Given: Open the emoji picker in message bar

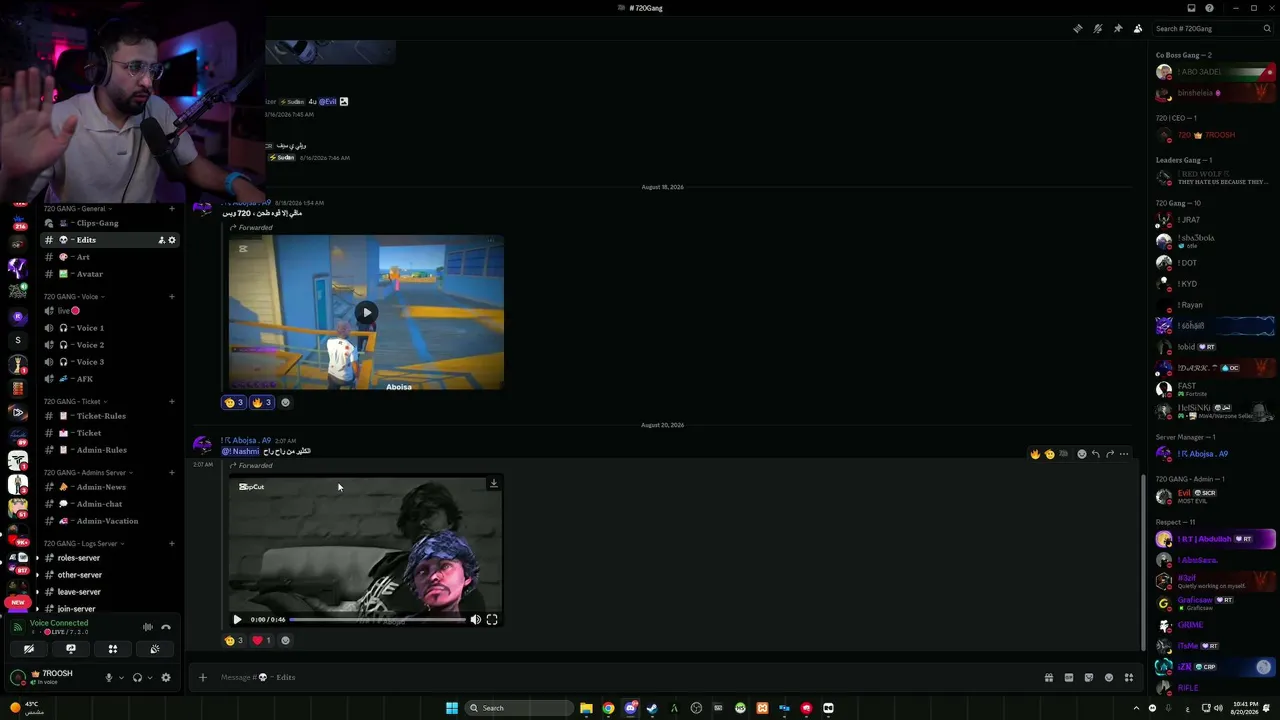Looking at the screenshot, I should [x=1109, y=677].
